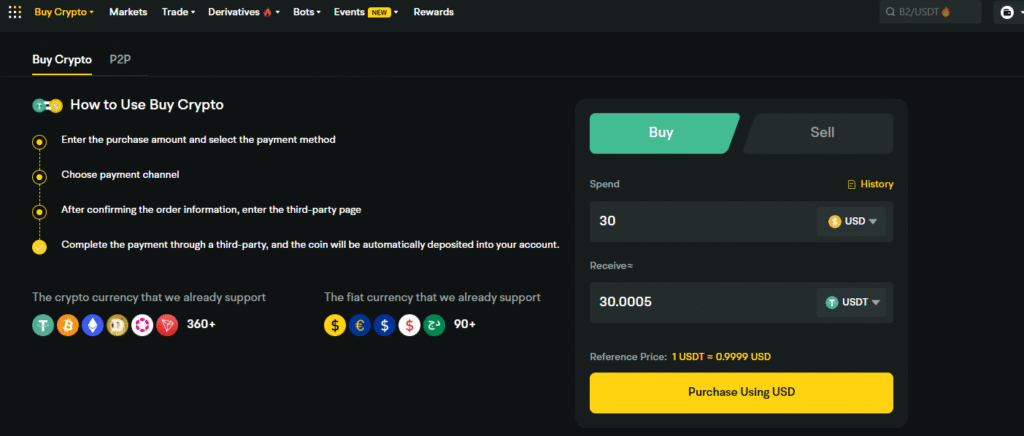The width and height of the screenshot is (1024, 436).
Task: Open the apps grid menu icon
Action: tap(14, 12)
